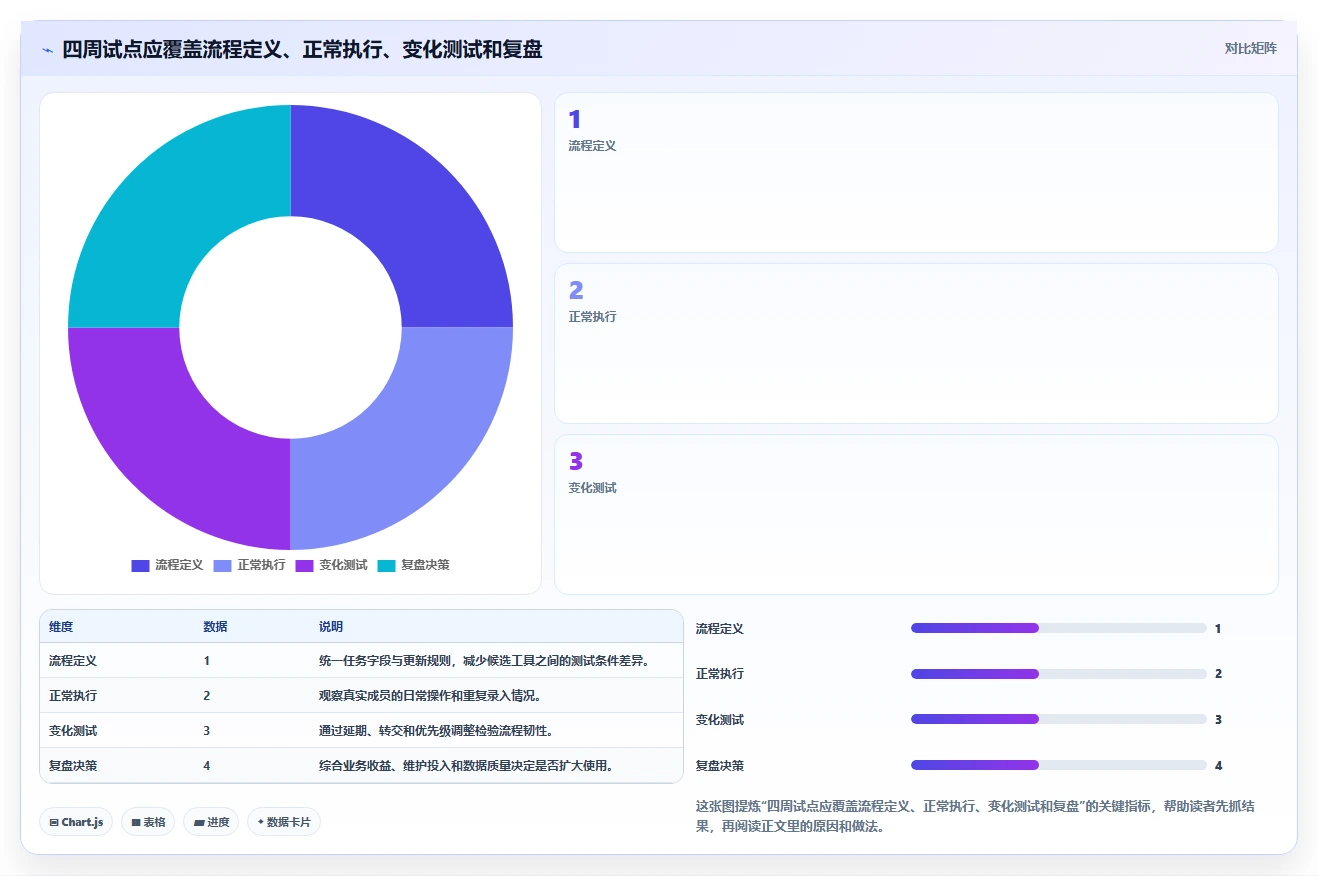Click the description starting 综合业务收益
The image size is (1318, 876).
tap(466, 766)
